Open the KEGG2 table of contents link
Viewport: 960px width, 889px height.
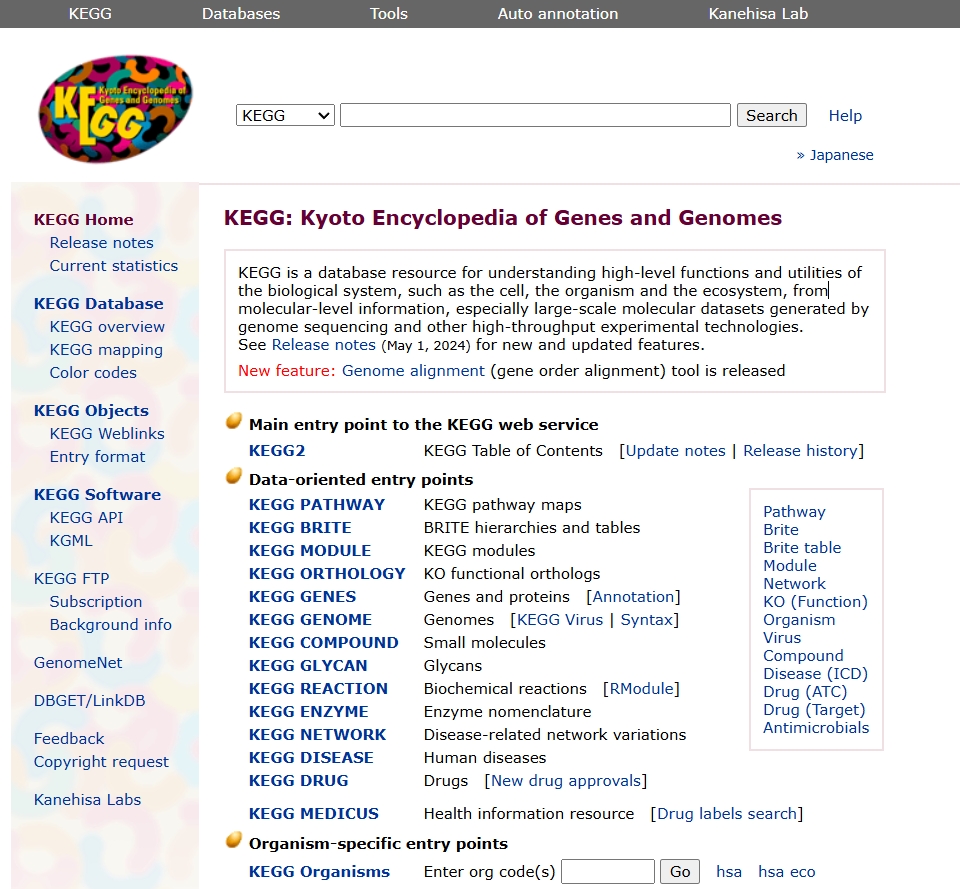pyautogui.click(x=277, y=451)
